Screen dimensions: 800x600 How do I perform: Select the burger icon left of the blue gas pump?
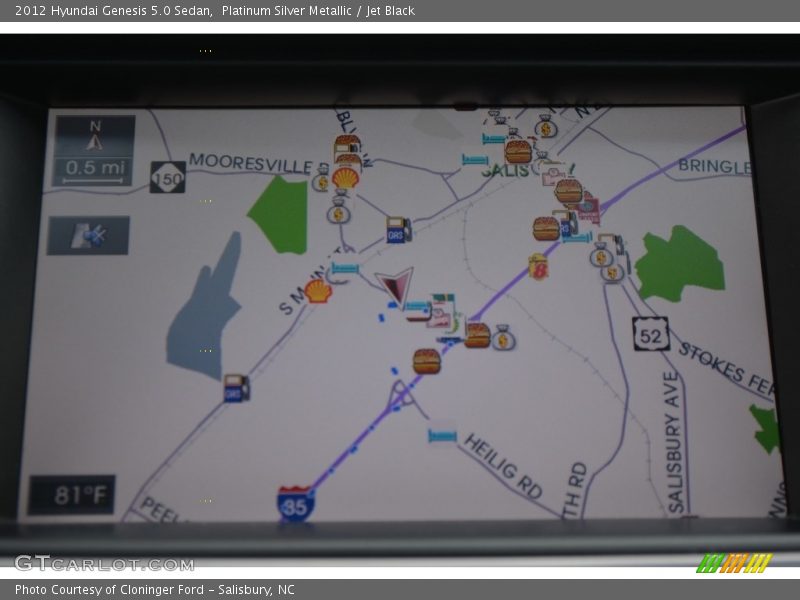(546, 229)
